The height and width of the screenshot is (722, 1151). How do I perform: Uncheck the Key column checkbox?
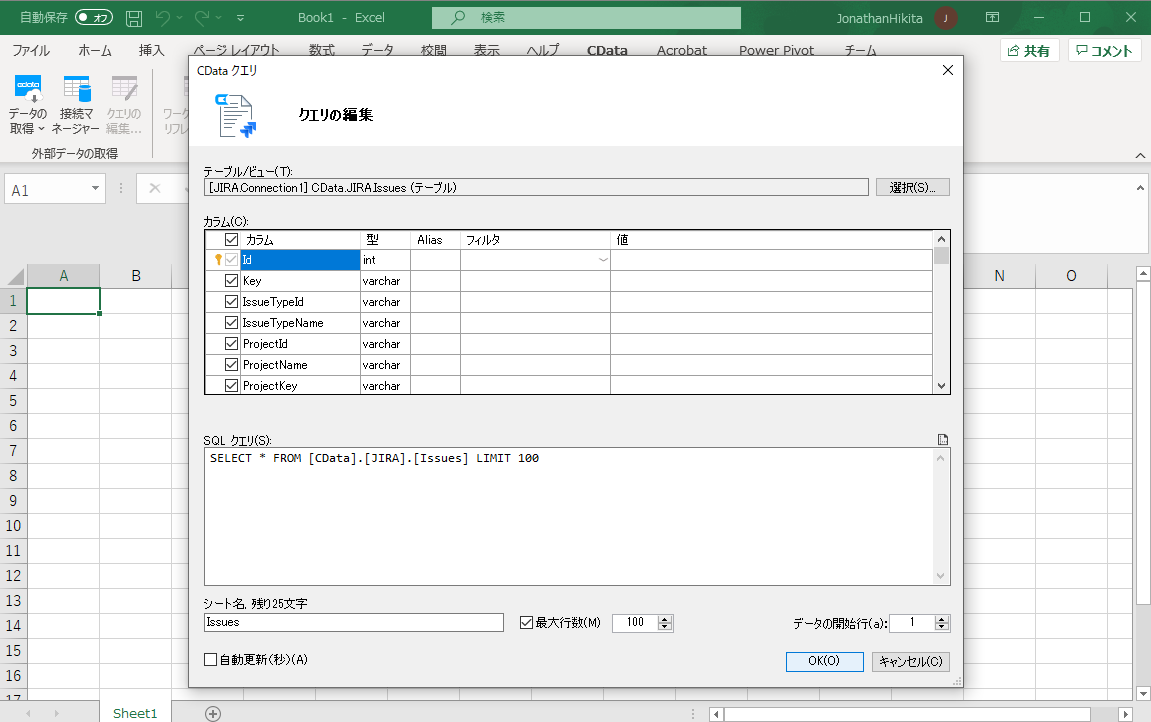(x=231, y=281)
